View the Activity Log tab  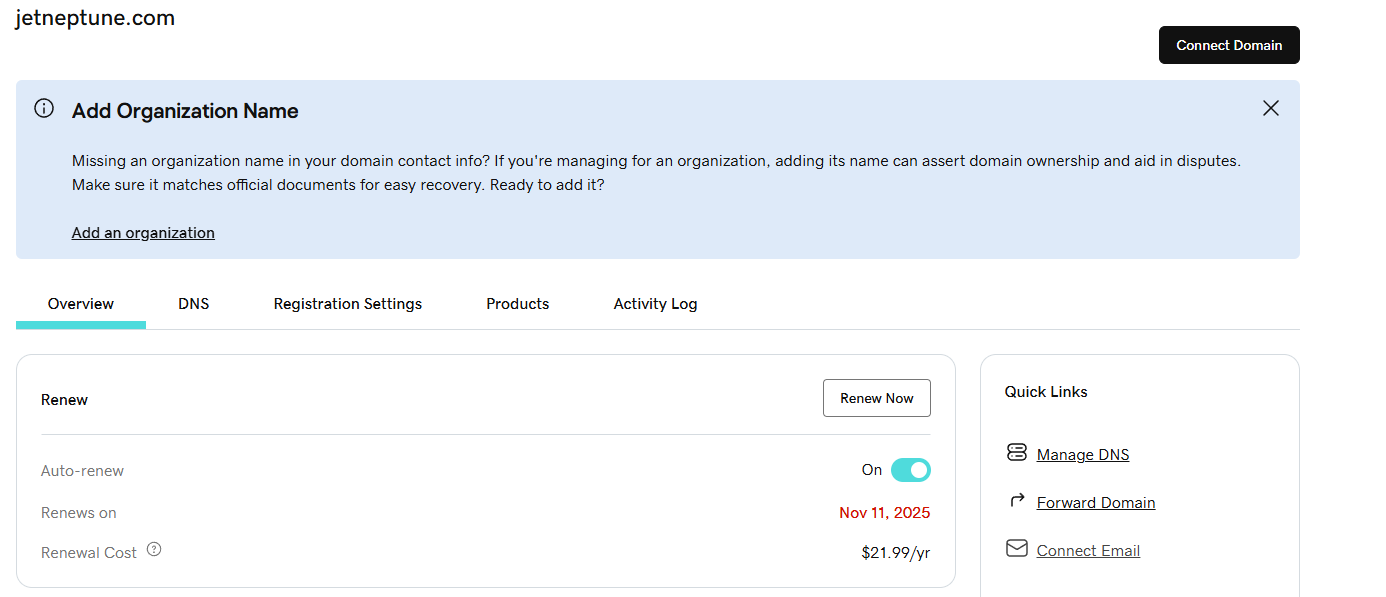655,304
